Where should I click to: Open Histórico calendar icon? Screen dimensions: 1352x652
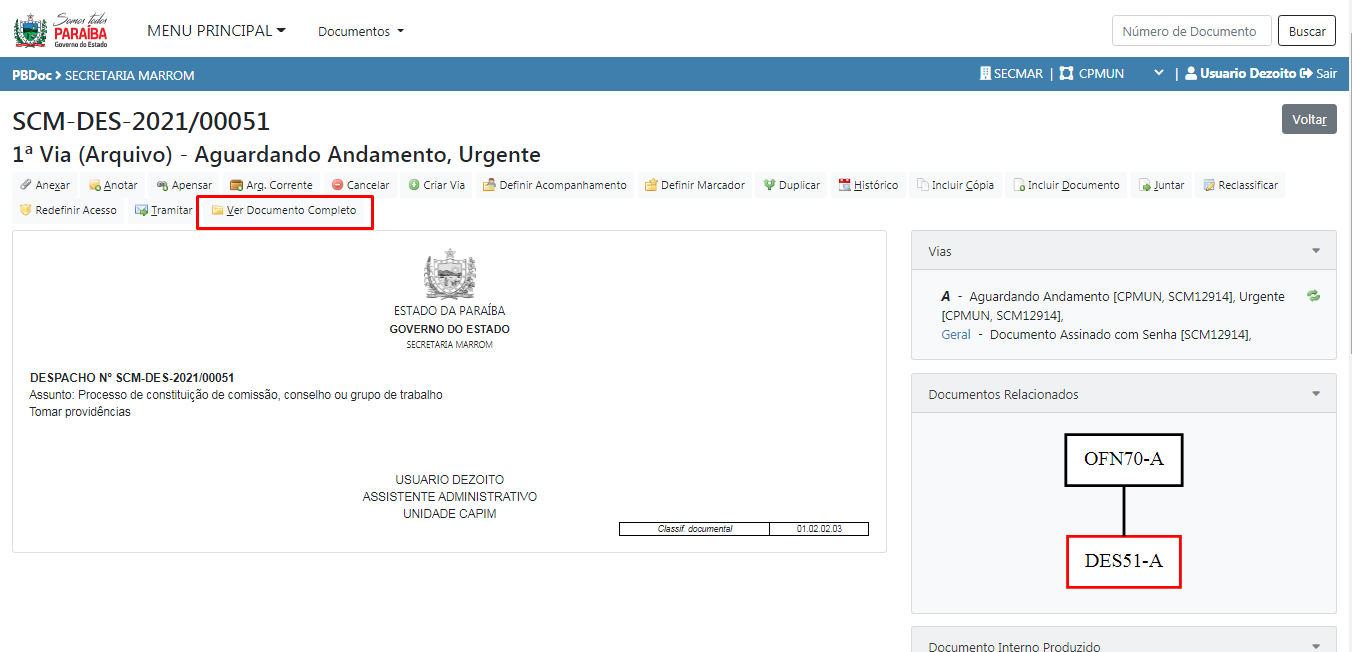point(844,185)
